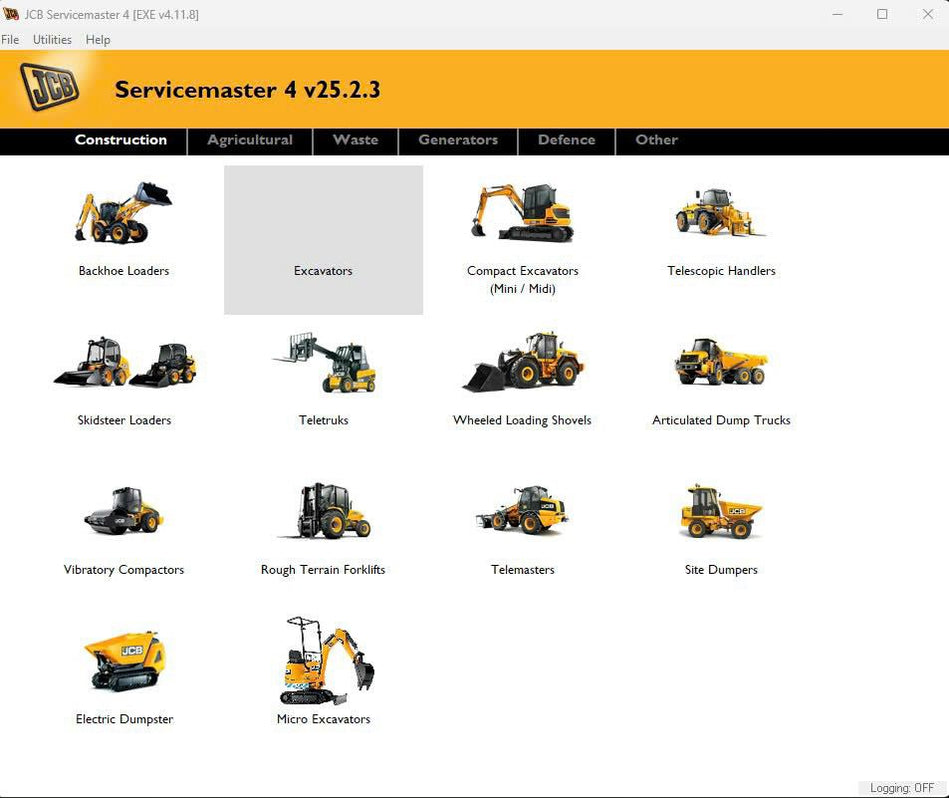The height and width of the screenshot is (798, 949).
Task: Open the Telemasters machine icon
Action: point(522,513)
